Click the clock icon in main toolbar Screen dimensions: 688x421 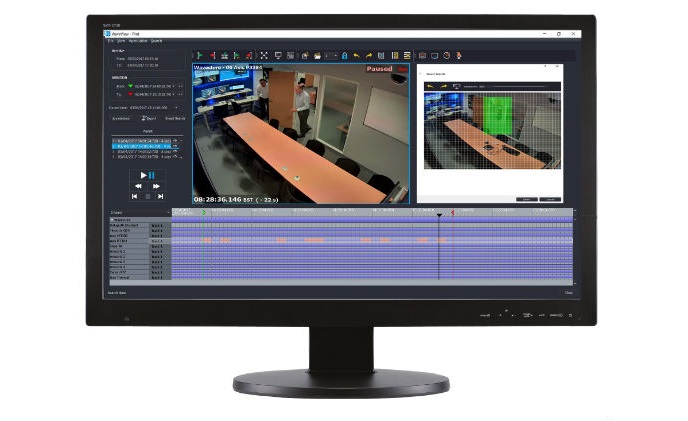tap(447, 56)
